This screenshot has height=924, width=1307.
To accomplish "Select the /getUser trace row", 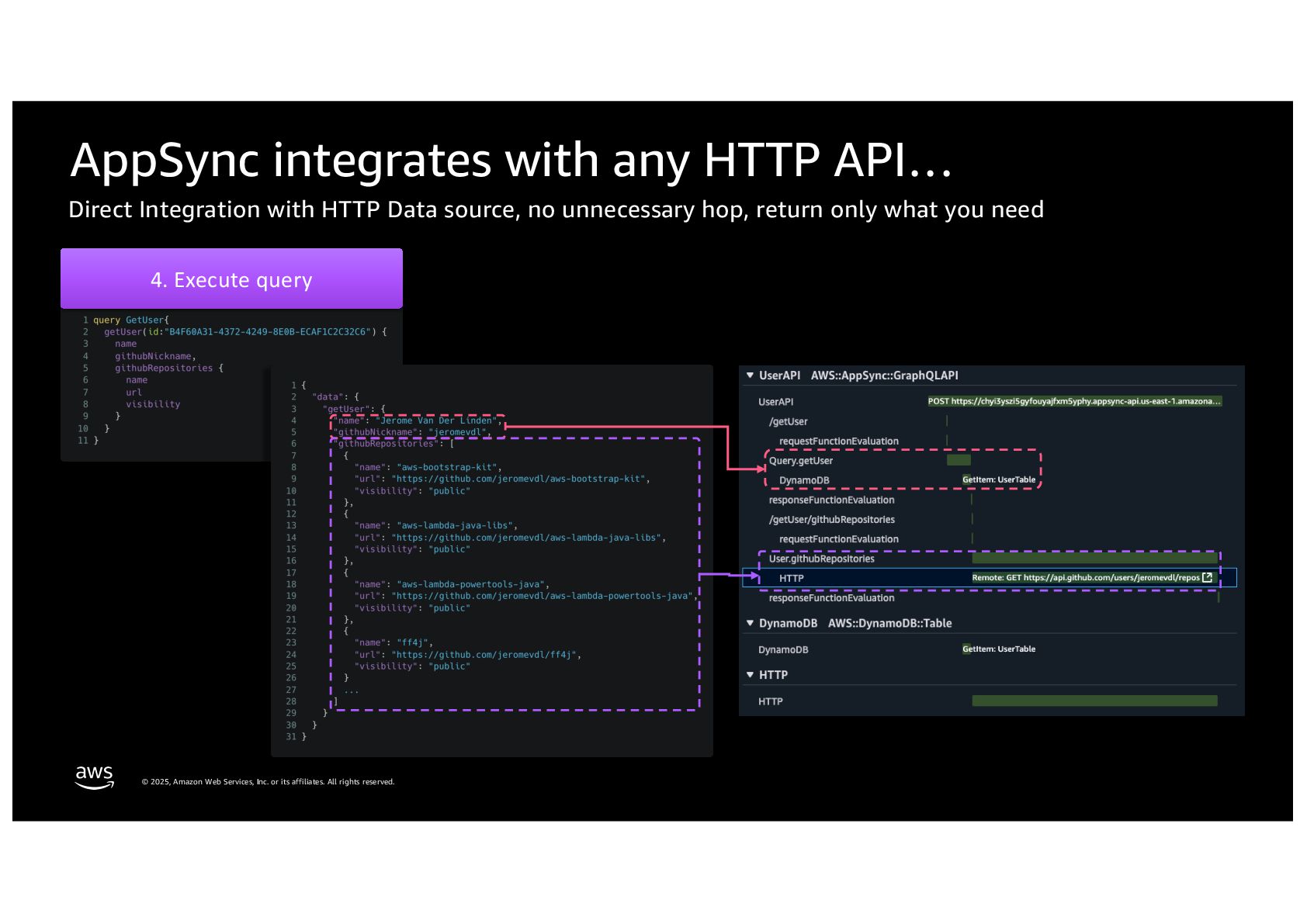I will click(788, 421).
